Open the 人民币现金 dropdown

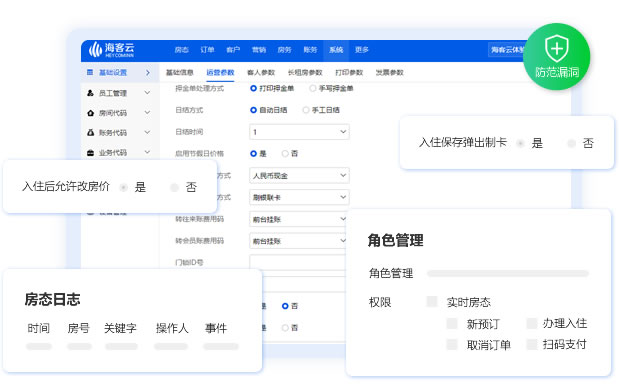point(299,176)
